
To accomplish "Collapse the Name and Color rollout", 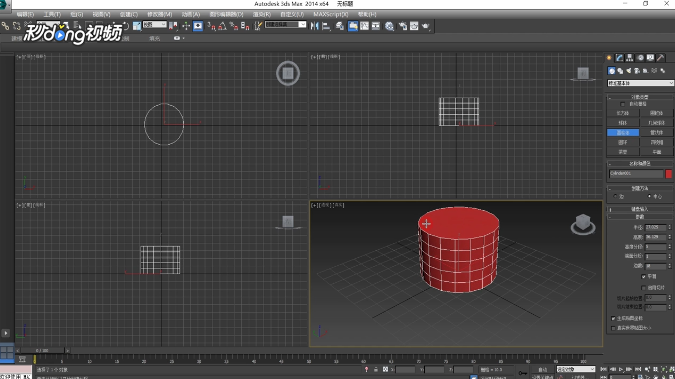I will (640, 164).
